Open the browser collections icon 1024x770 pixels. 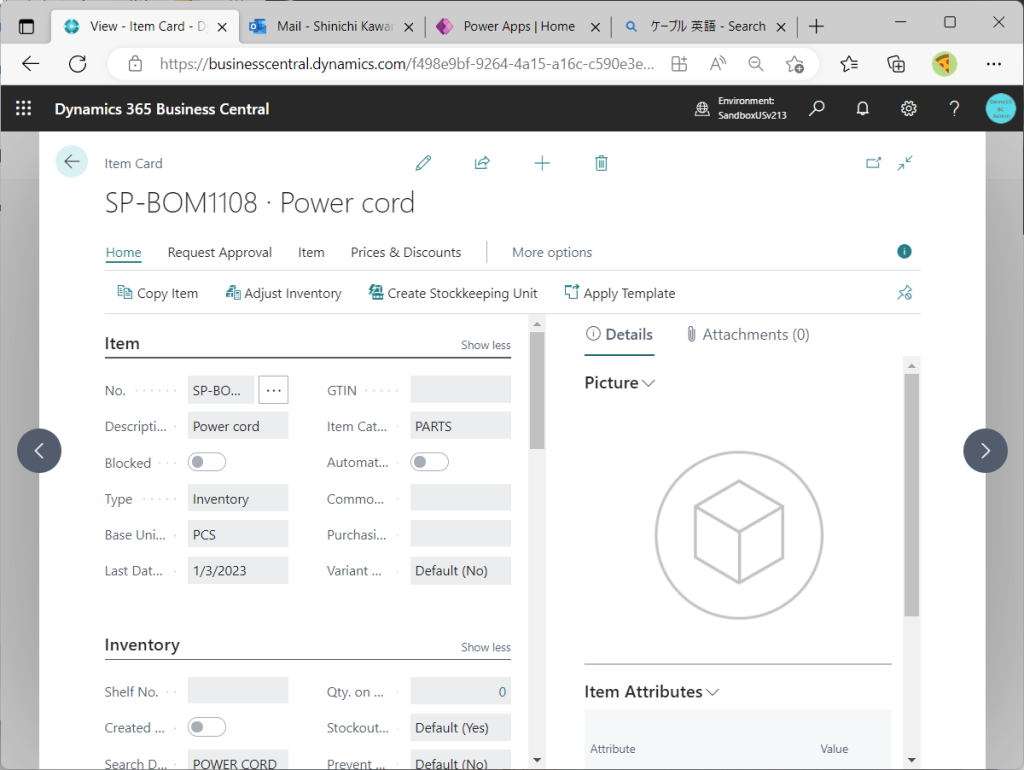coord(896,64)
